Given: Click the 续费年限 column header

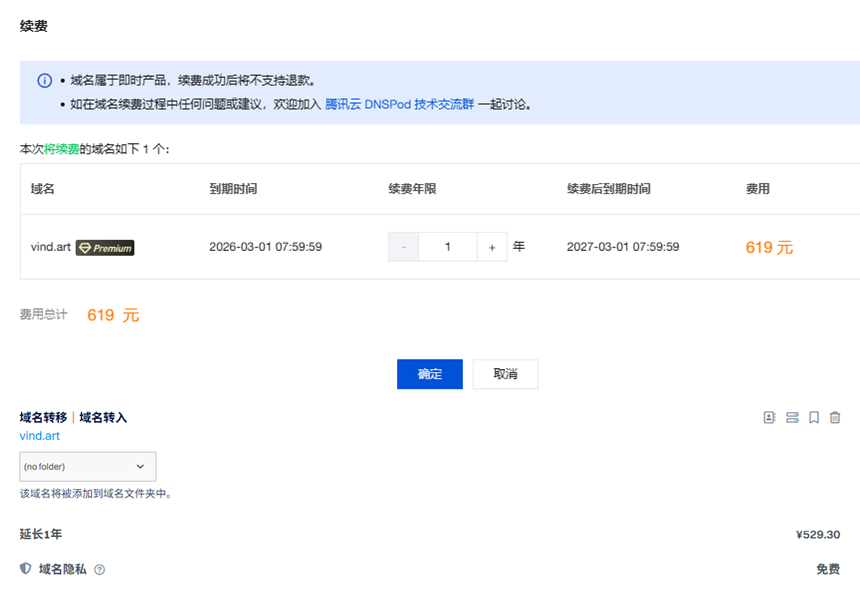Looking at the screenshot, I should pos(412,189).
